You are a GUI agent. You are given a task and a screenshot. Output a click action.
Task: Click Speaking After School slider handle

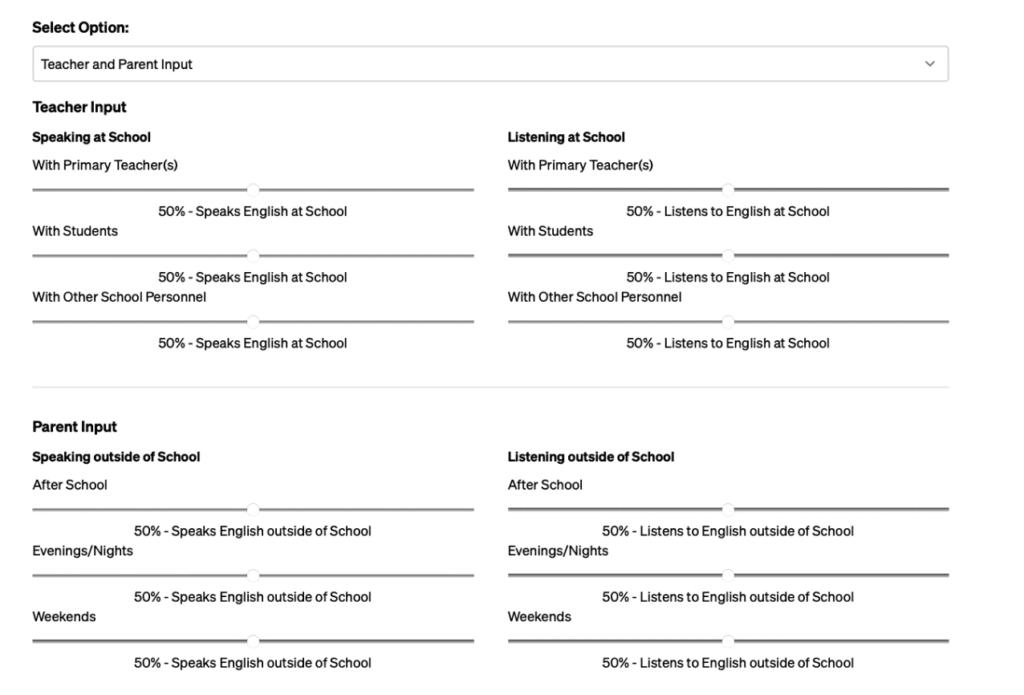point(253,509)
